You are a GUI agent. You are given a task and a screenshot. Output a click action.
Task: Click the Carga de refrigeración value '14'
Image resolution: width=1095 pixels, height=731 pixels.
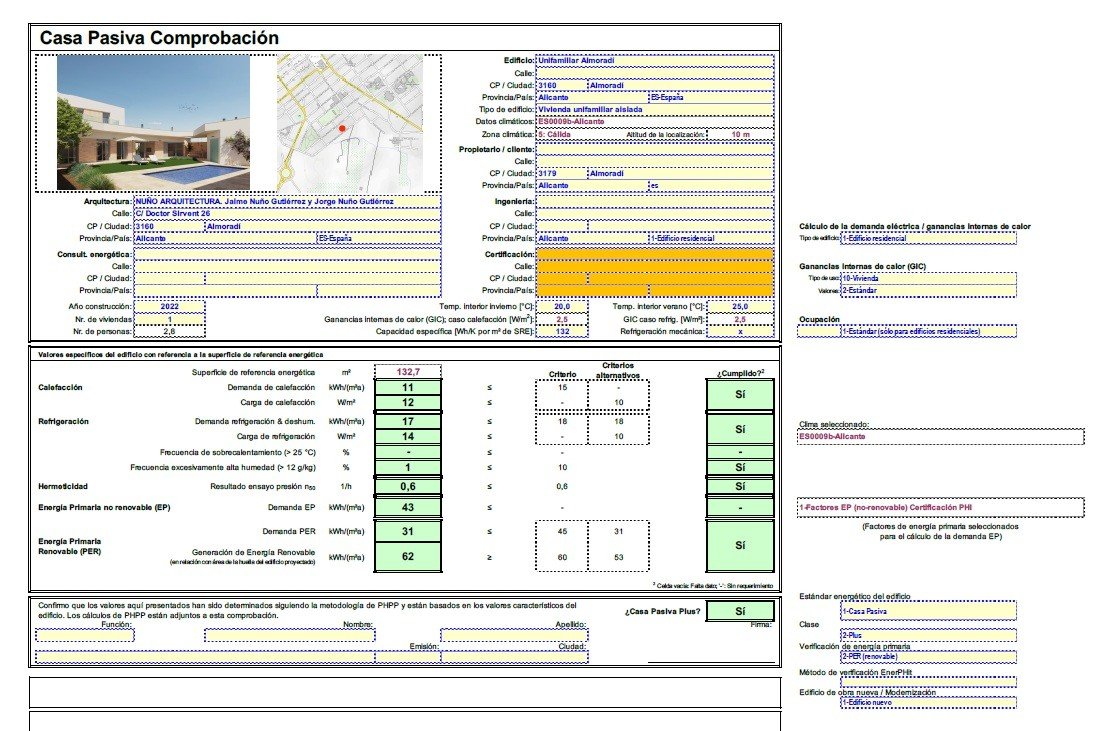(408, 436)
